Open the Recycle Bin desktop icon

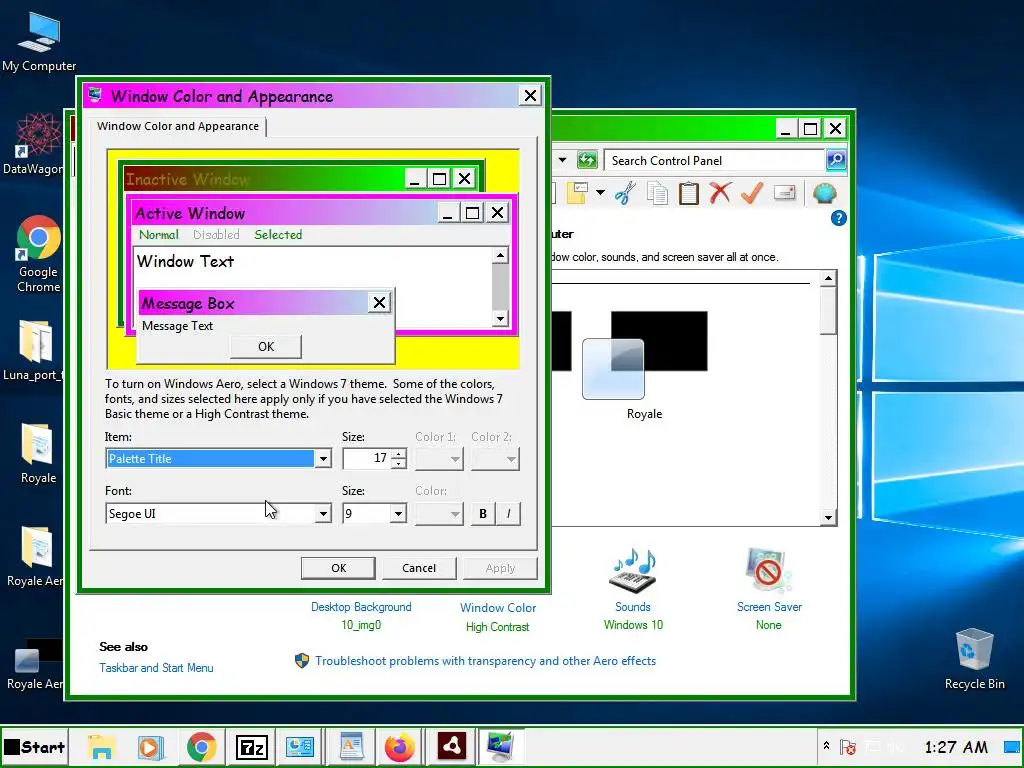[x=974, y=659]
